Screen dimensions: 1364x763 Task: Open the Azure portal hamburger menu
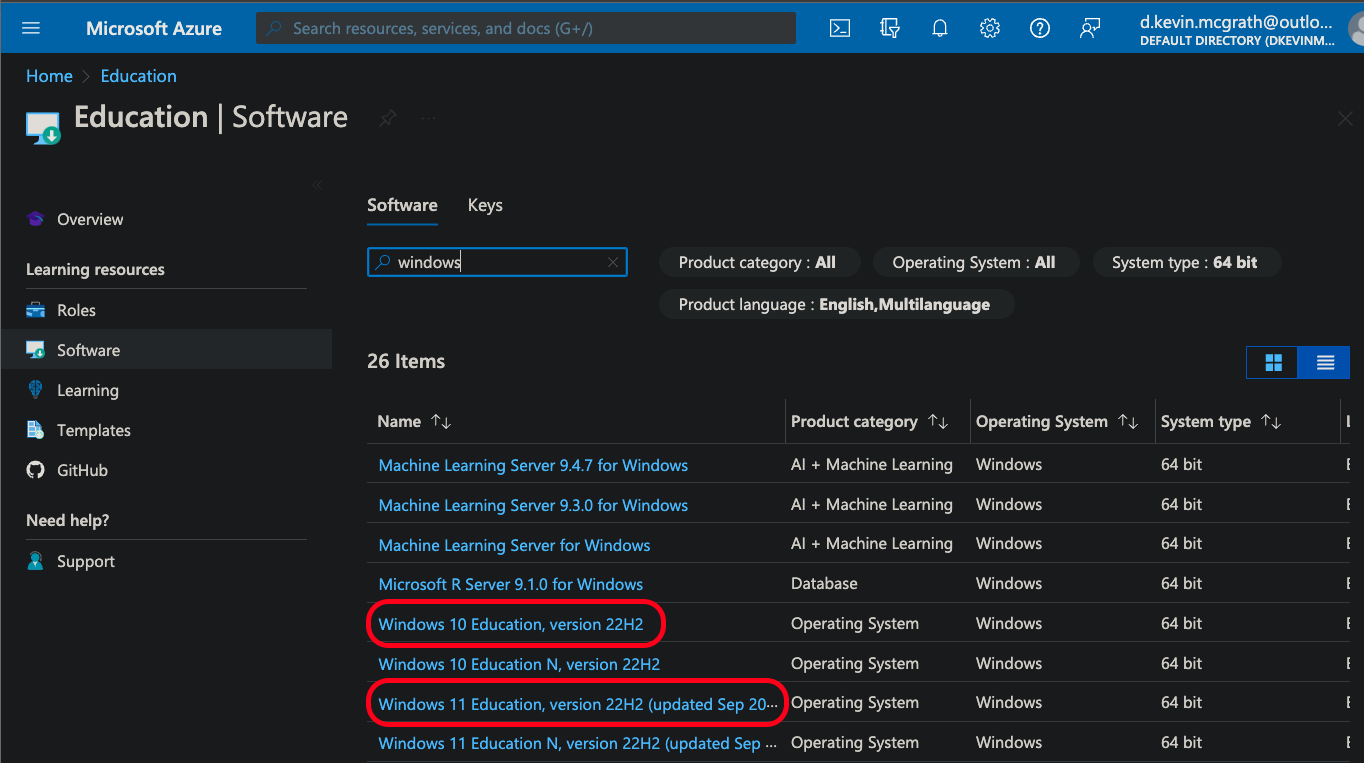[x=31, y=28]
